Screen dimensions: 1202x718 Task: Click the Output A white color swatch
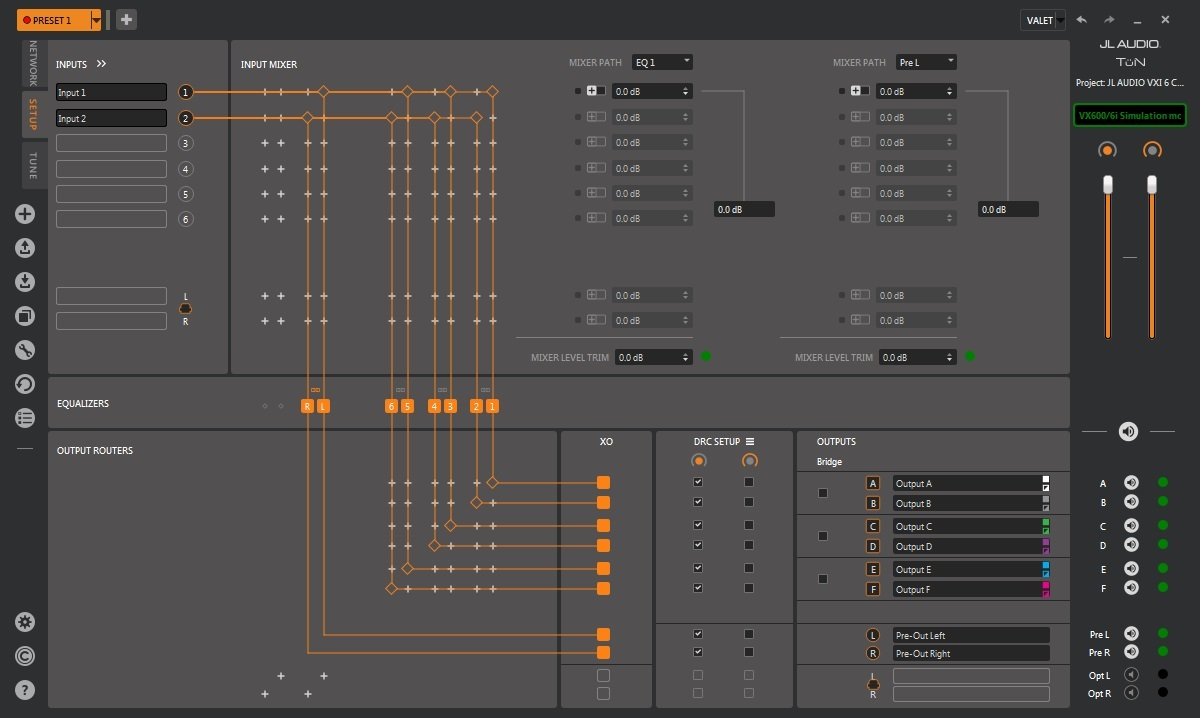click(1045, 479)
